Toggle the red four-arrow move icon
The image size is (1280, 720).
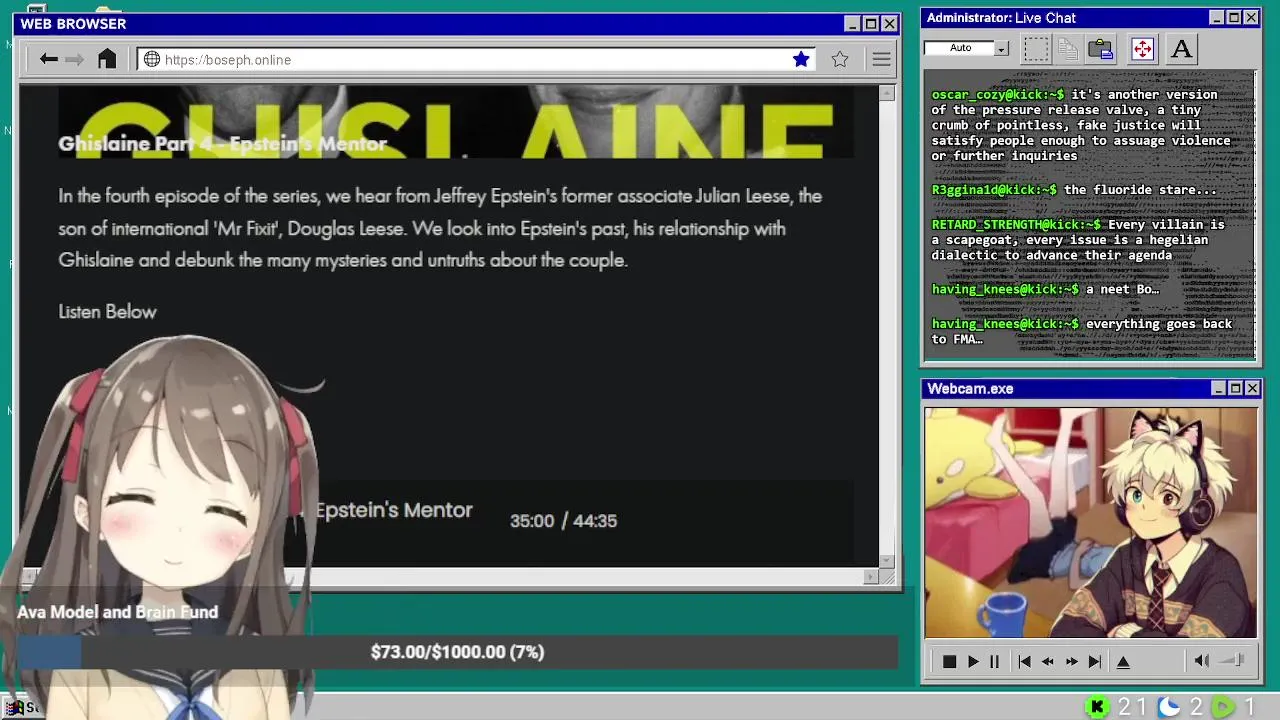pos(1142,49)
